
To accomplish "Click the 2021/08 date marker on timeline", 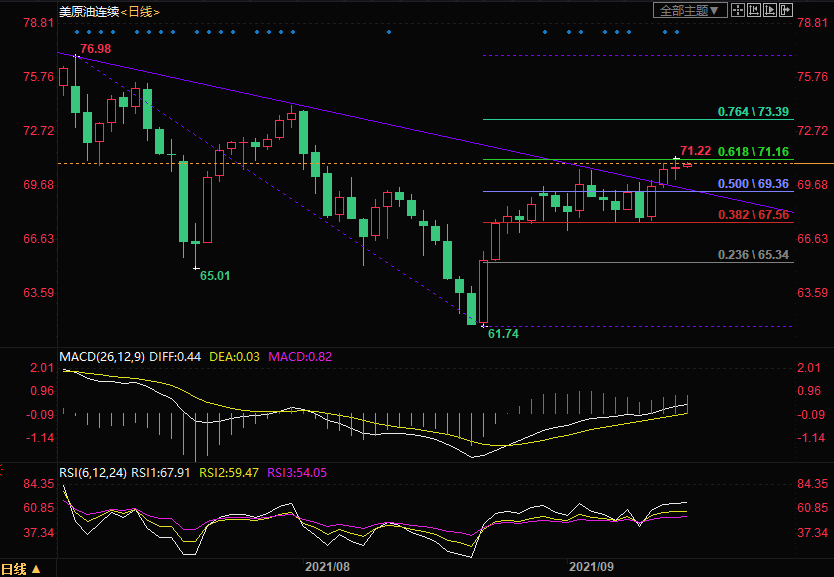I will tap(327, 567).
